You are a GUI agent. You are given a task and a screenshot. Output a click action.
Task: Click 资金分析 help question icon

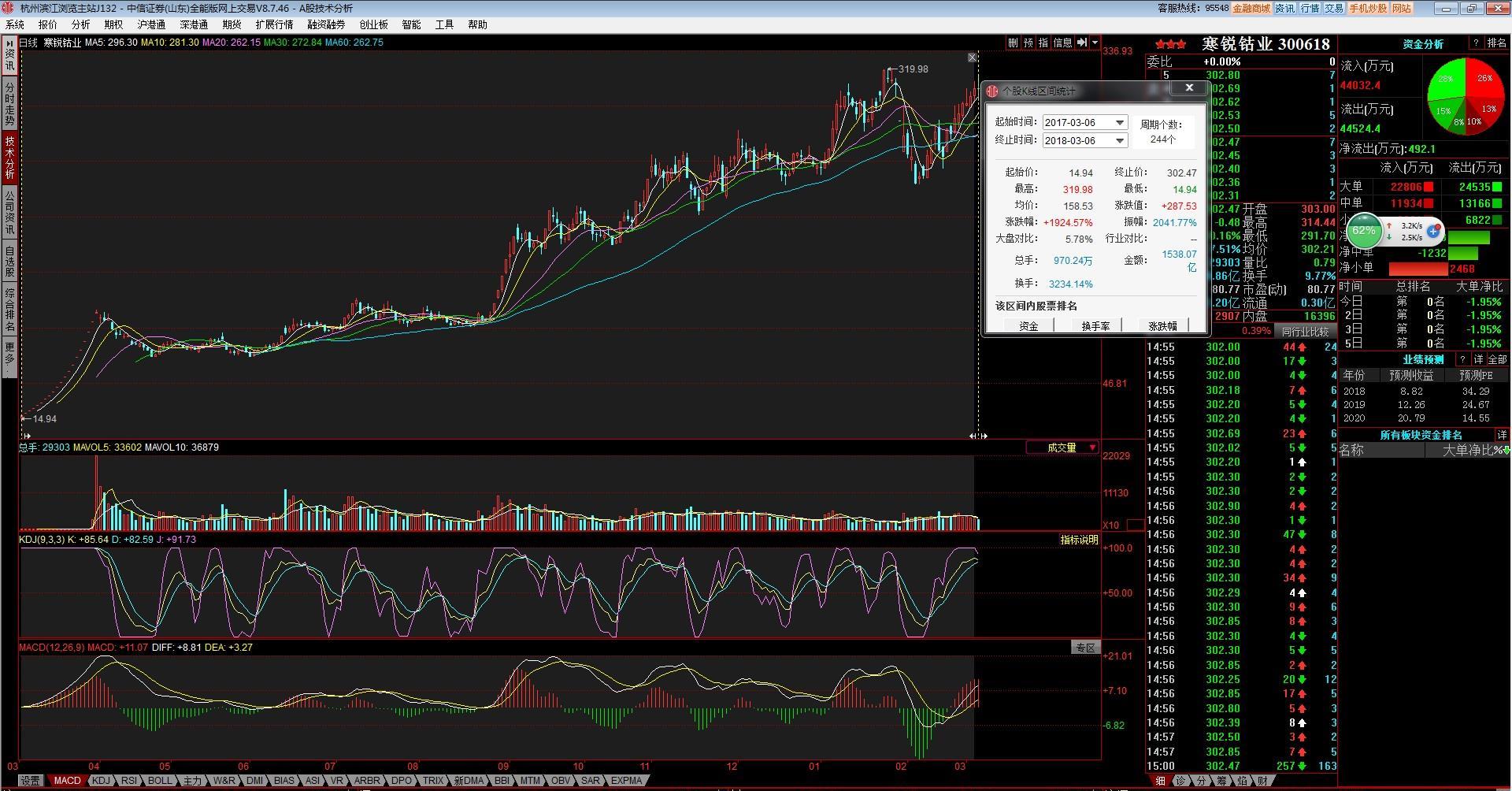point(1475,43)
